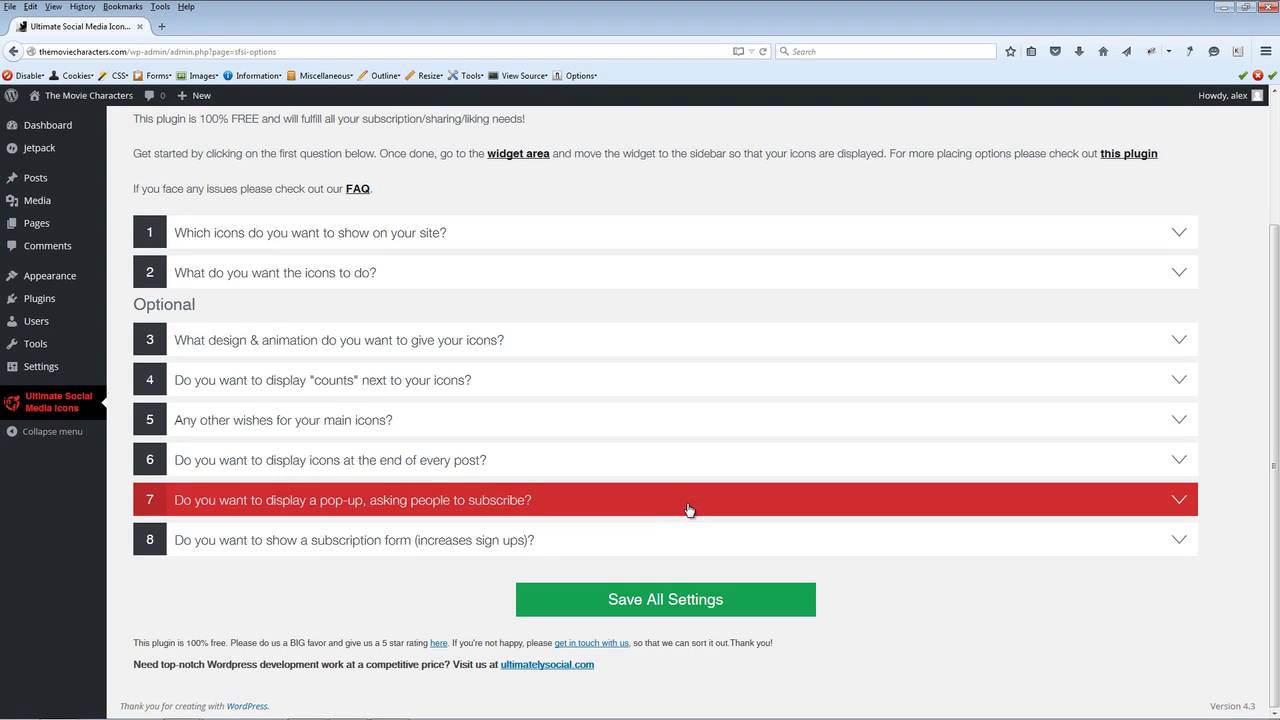The width and height of the screenshot is (1280, 720).
Task: Expand section 4 chevron, display counts
Action: click(x=1179, y=380)
